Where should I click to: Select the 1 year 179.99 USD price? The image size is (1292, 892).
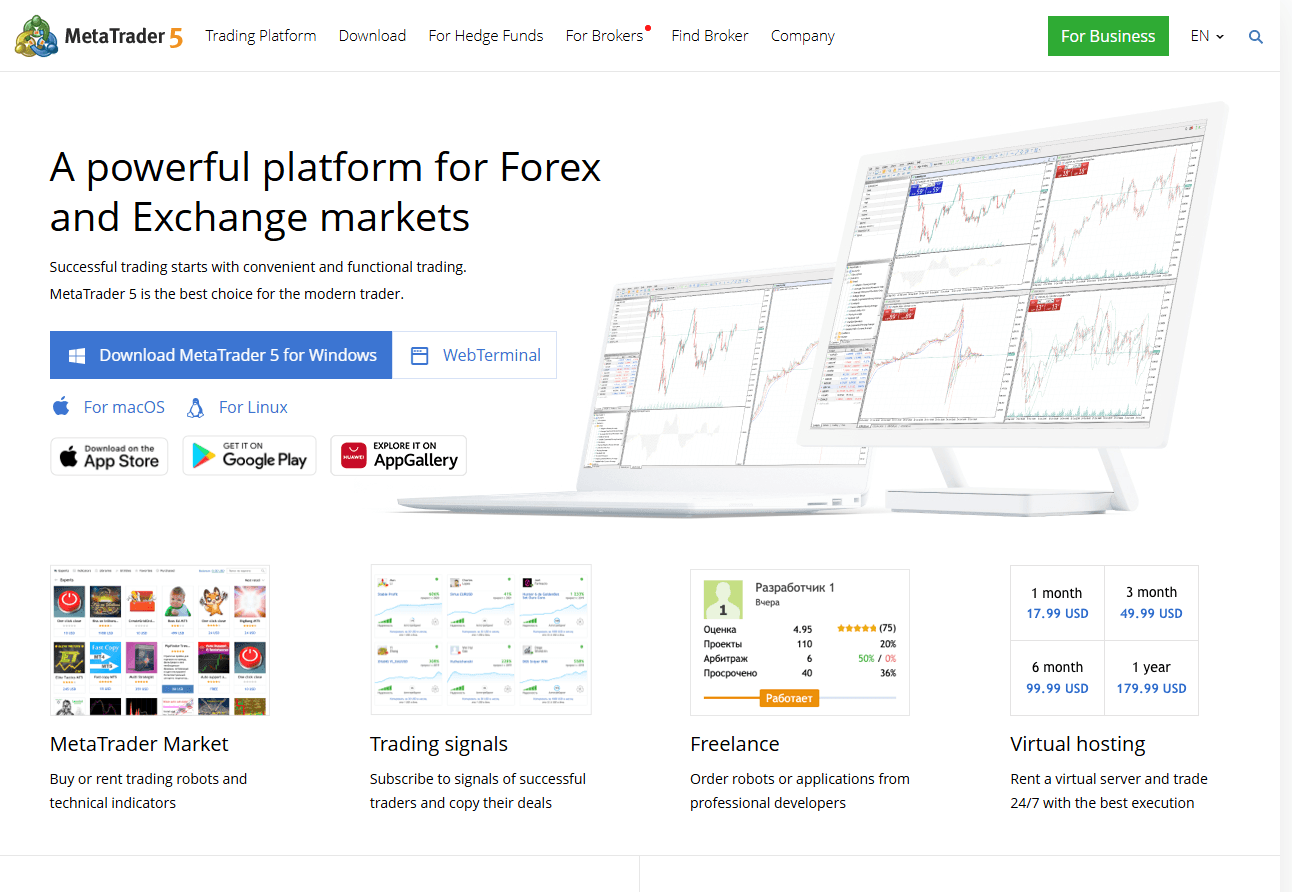pos(1151,678)
